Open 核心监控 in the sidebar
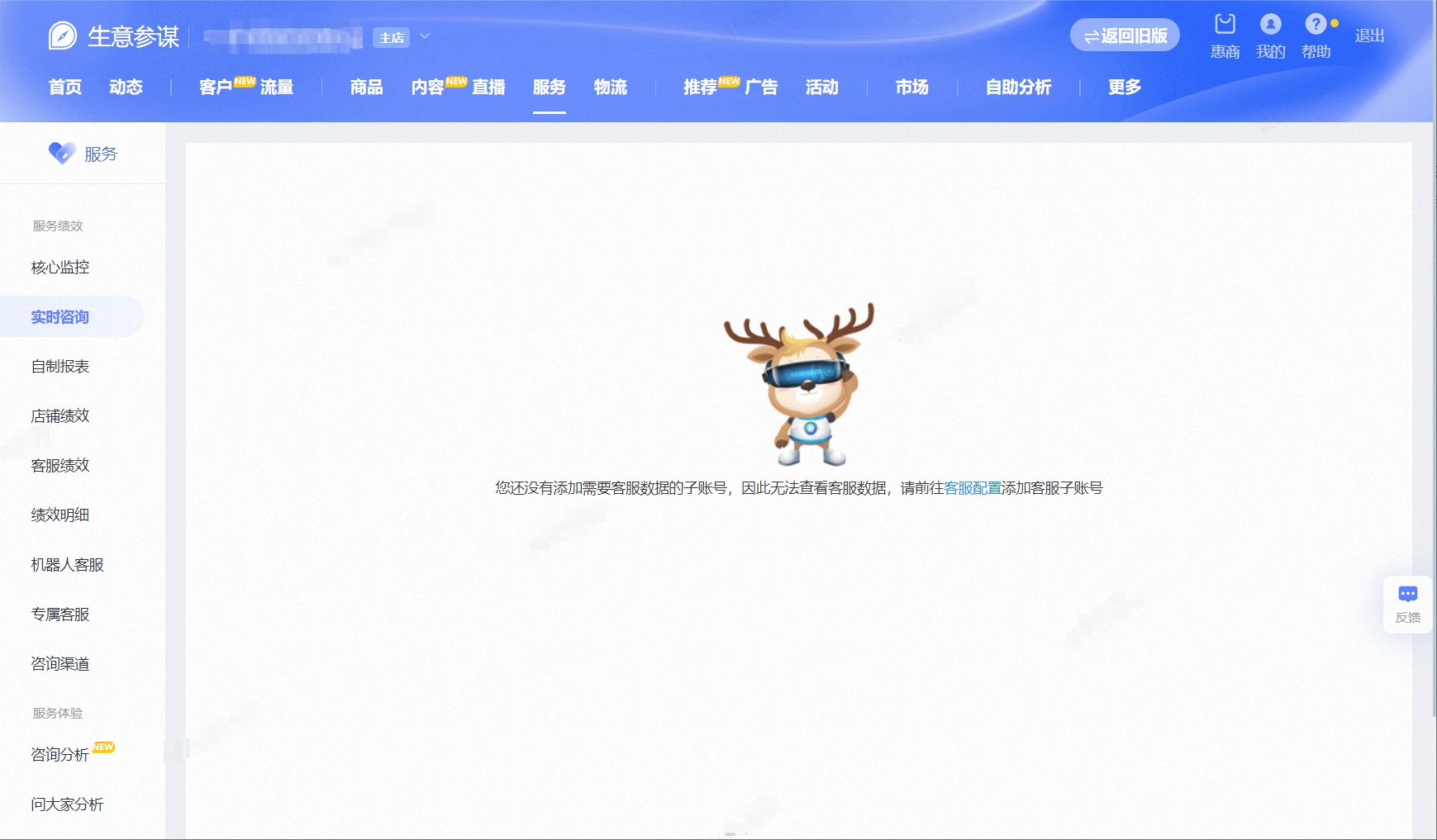1437x840 pixels. 60,267
